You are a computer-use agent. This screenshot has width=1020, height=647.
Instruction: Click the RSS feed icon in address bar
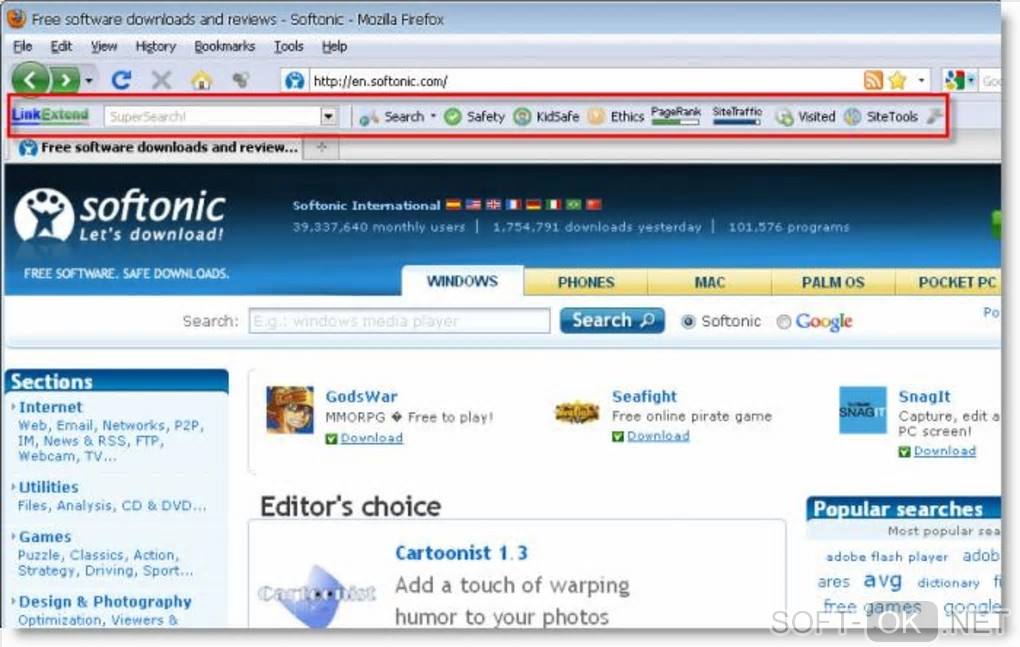(873, 80)
